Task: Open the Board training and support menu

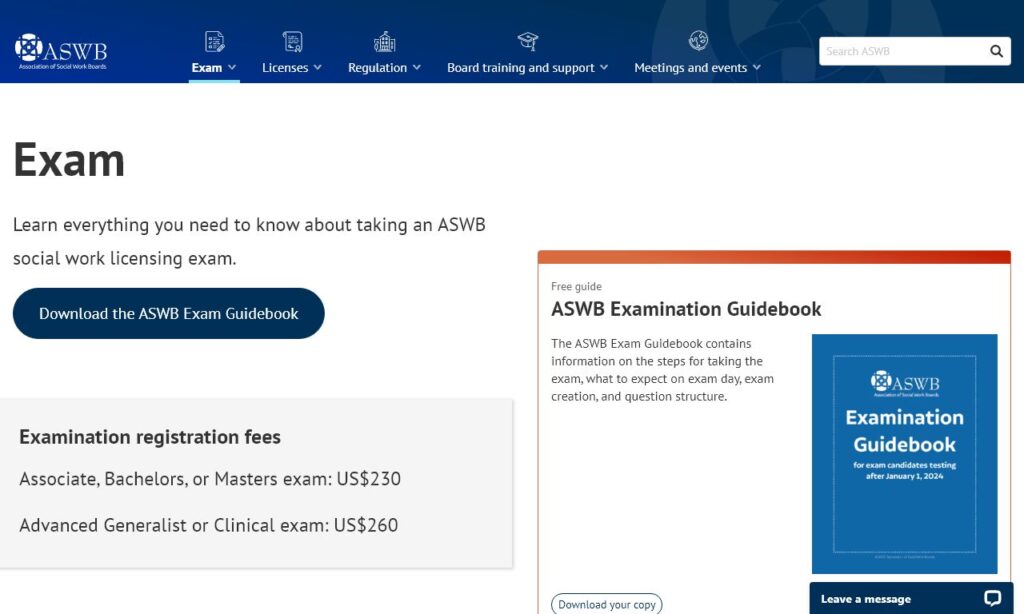Action: [524, 68]
